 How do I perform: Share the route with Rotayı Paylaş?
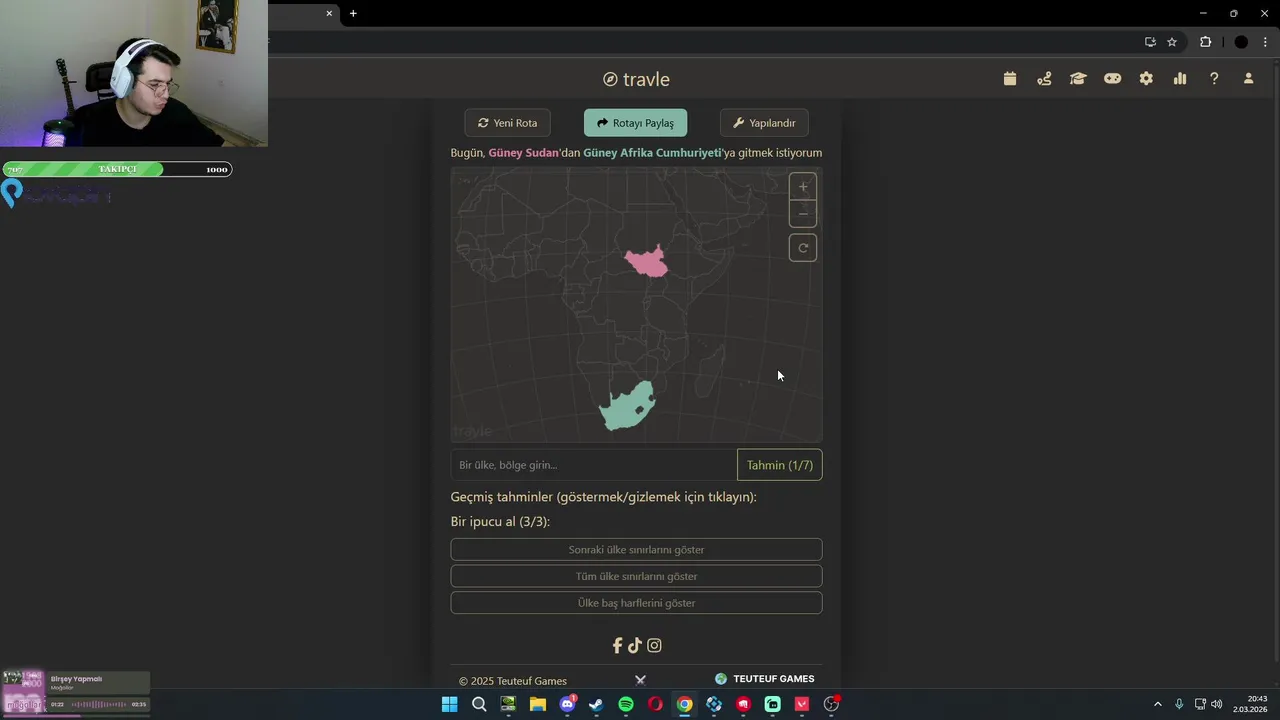click(x=635, y=123)
